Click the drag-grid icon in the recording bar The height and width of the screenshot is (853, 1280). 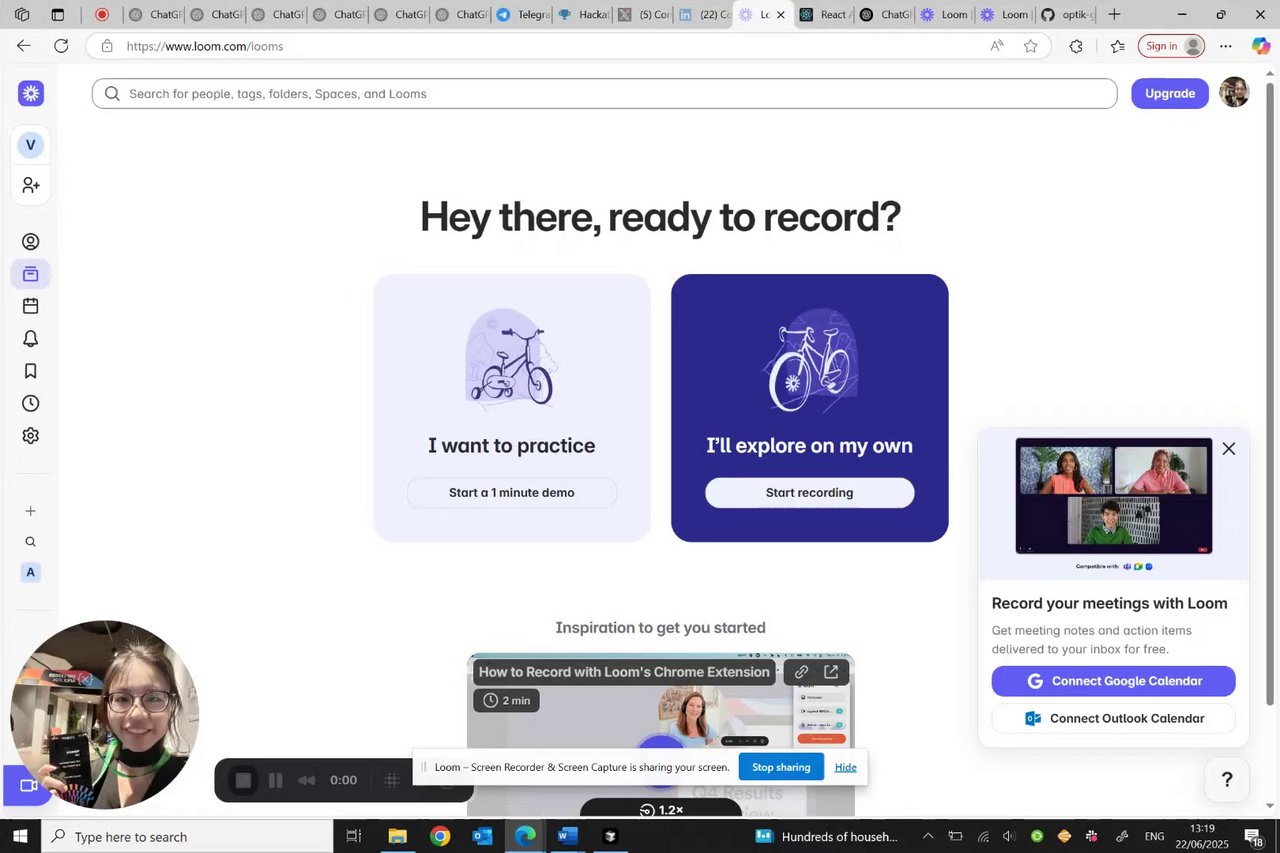tap(393, 780)
